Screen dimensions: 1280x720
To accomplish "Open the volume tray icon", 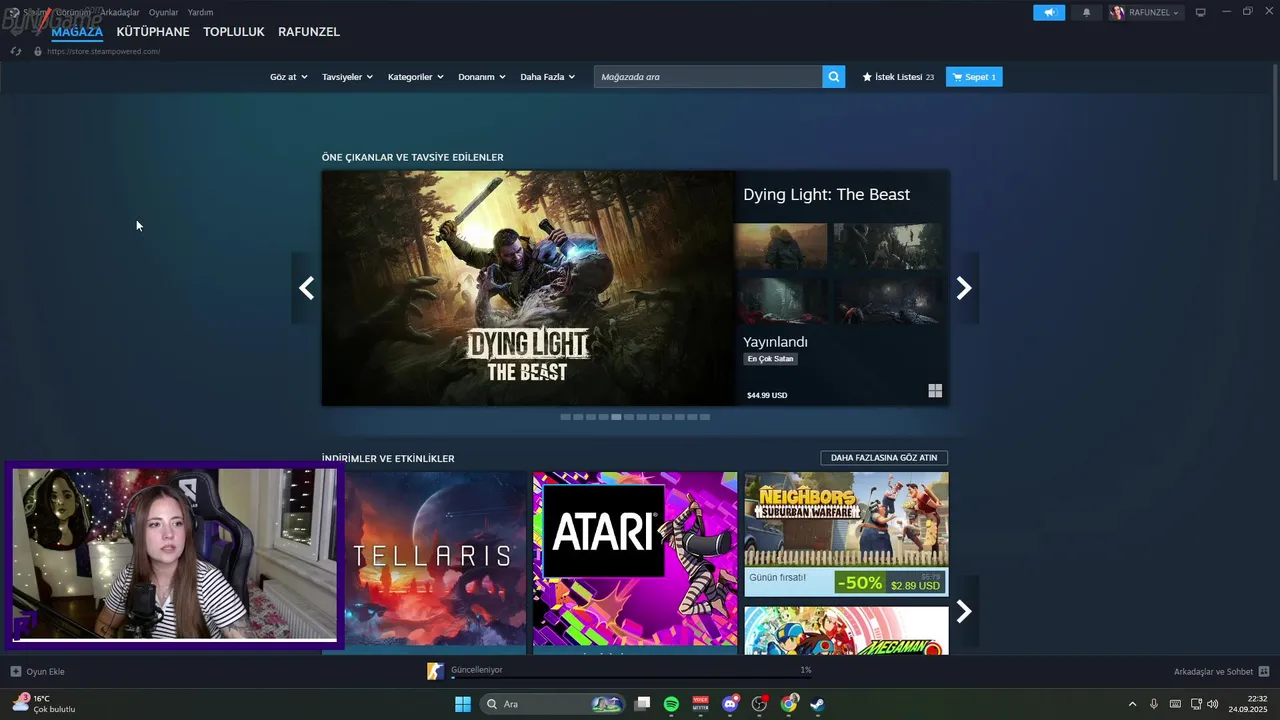I will tap(1213, 704).
